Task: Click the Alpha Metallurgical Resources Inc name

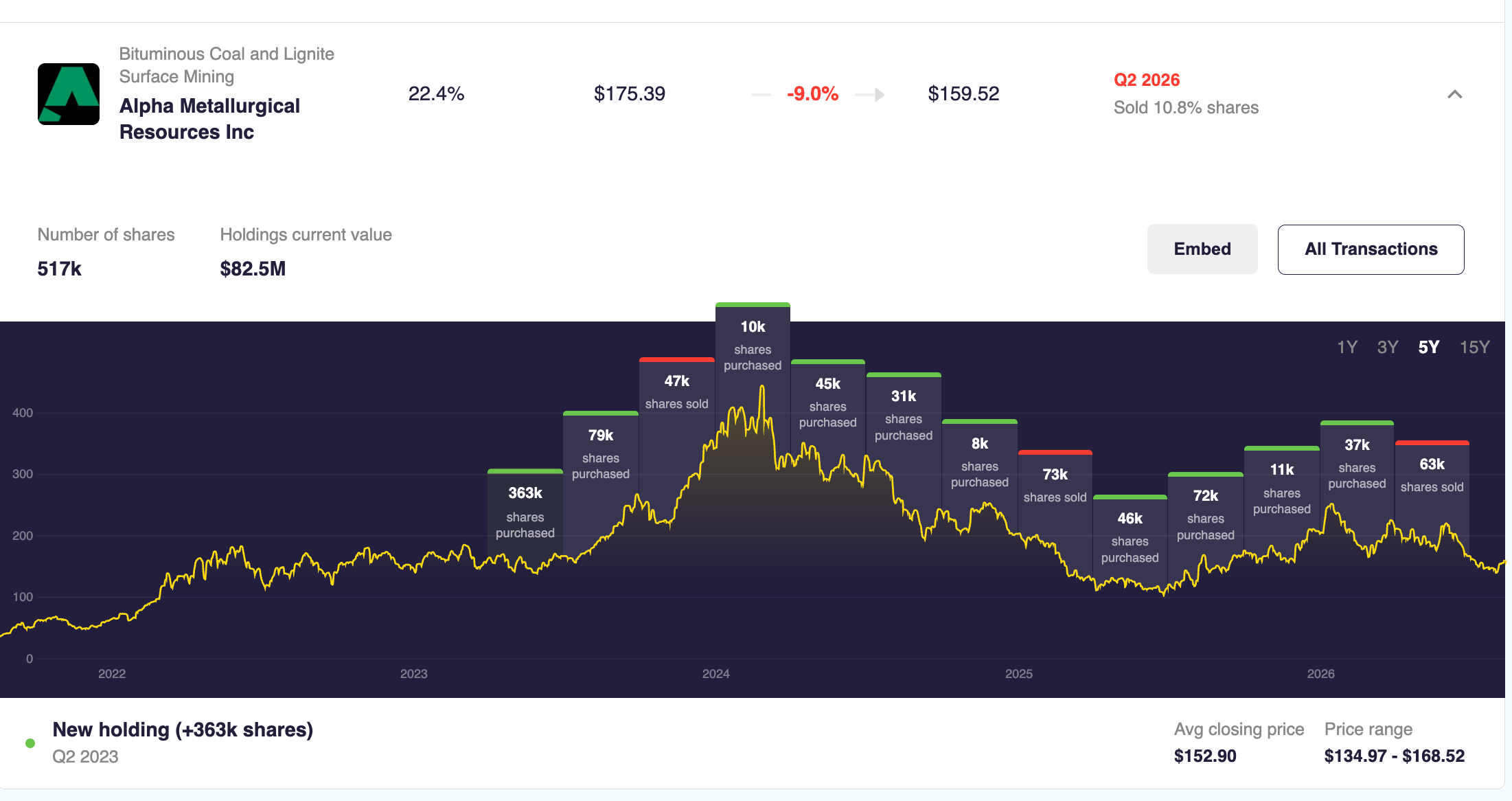Action: (209, 119)
